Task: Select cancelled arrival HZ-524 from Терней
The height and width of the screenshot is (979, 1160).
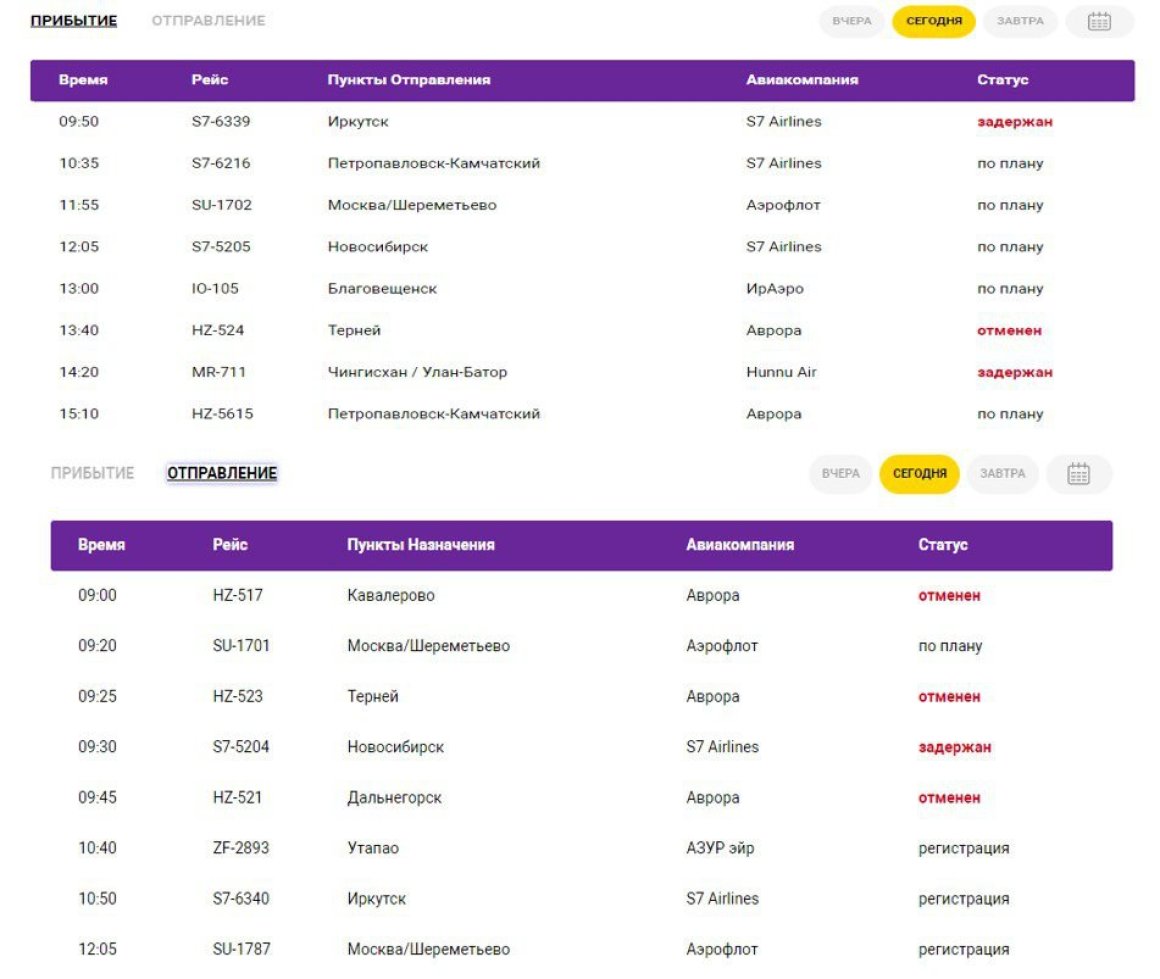Action: click(x=582, y=330)
